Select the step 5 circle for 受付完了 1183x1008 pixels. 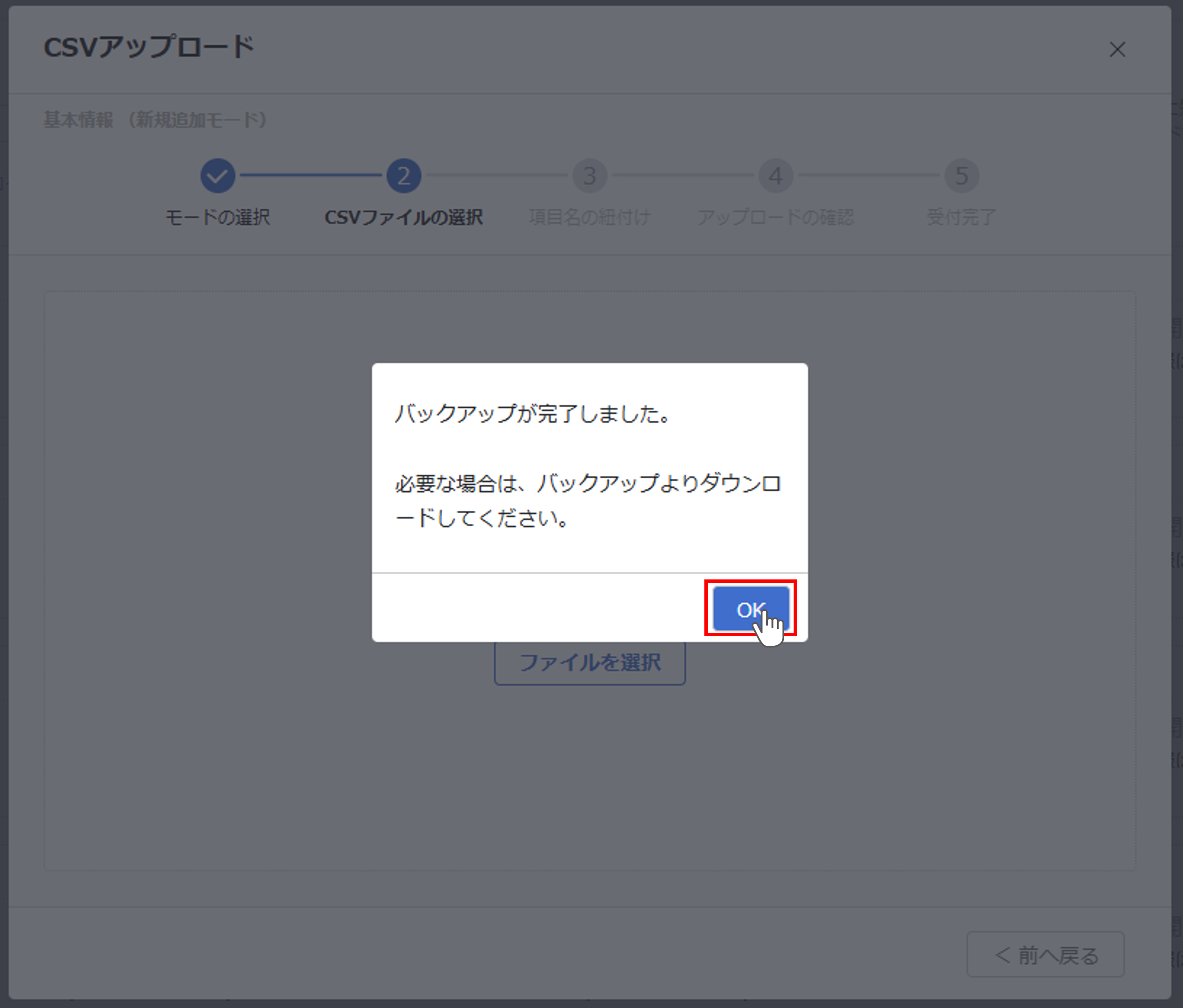(x=961, y=175)
